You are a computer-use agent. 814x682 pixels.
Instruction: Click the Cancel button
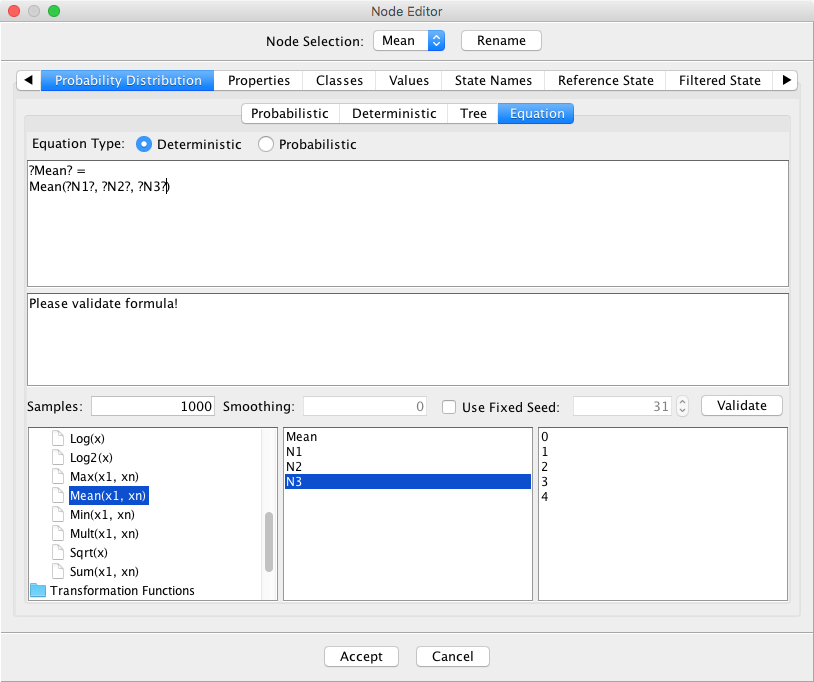[x=453, y=657]
